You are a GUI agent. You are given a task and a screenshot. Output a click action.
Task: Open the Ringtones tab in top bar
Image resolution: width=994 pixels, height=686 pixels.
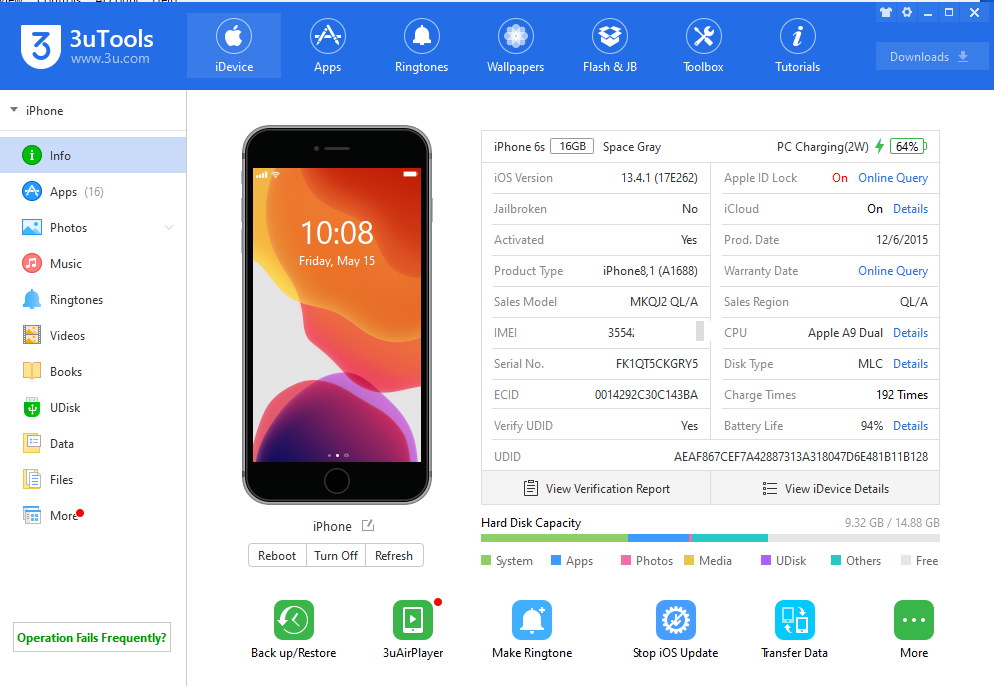[x=422, y=46]
